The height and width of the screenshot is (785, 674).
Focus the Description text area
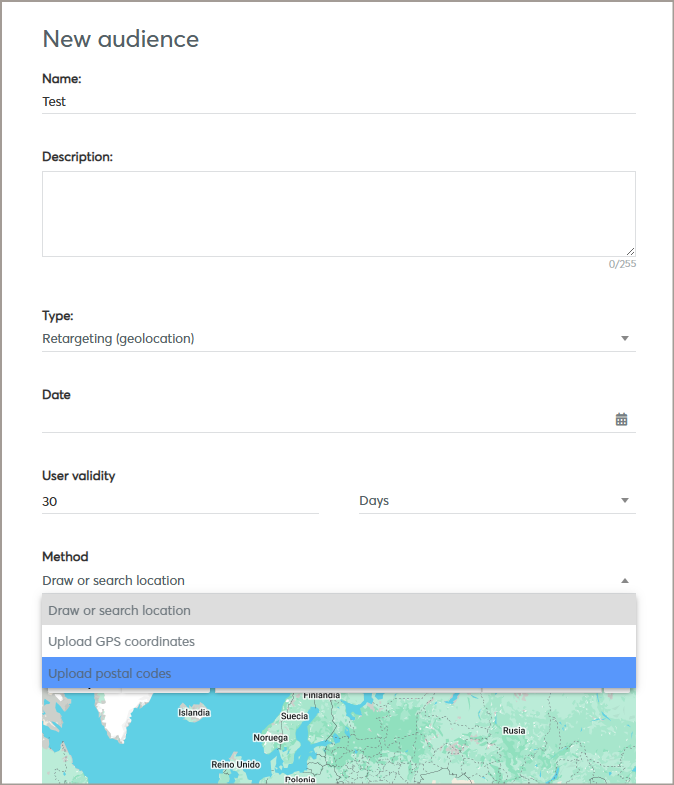pos(338,213)
